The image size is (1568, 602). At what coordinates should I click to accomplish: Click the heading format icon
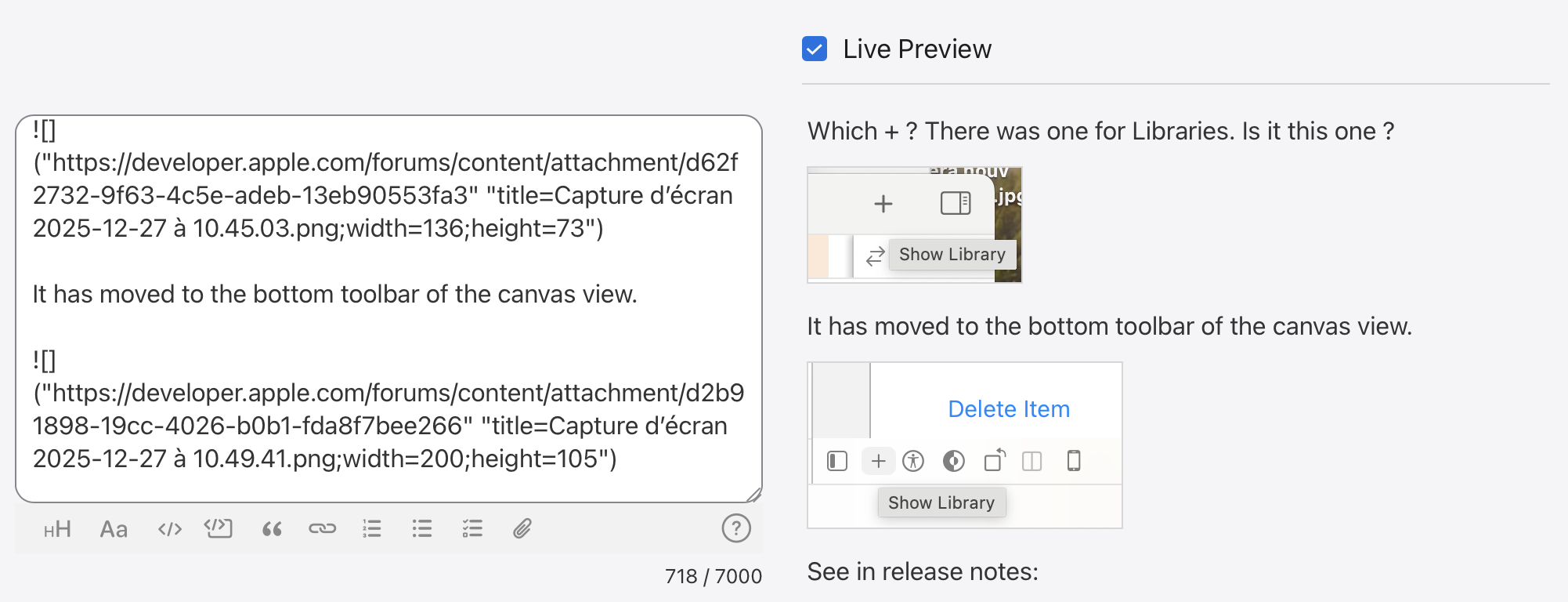[57, 529]
